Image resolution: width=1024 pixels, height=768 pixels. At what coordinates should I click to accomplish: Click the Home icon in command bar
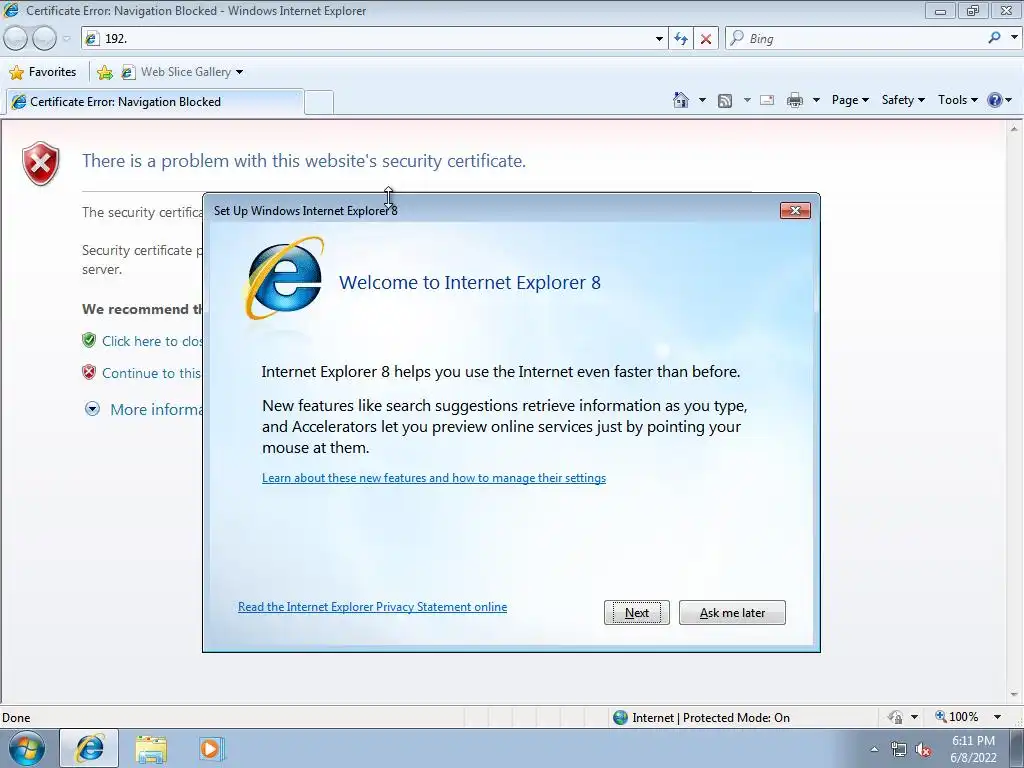[680, 100]
